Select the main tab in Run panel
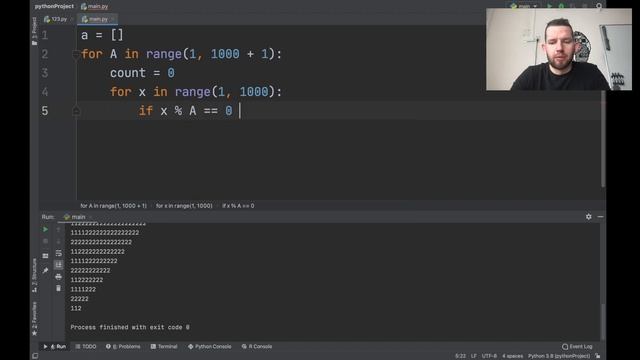The height and width of the screenshot is (360, 640). point(75,217)
